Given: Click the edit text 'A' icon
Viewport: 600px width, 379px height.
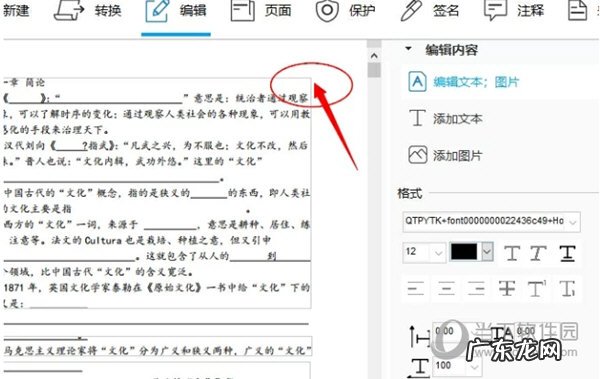Looking at the screenshot, I should click(417, 82).
